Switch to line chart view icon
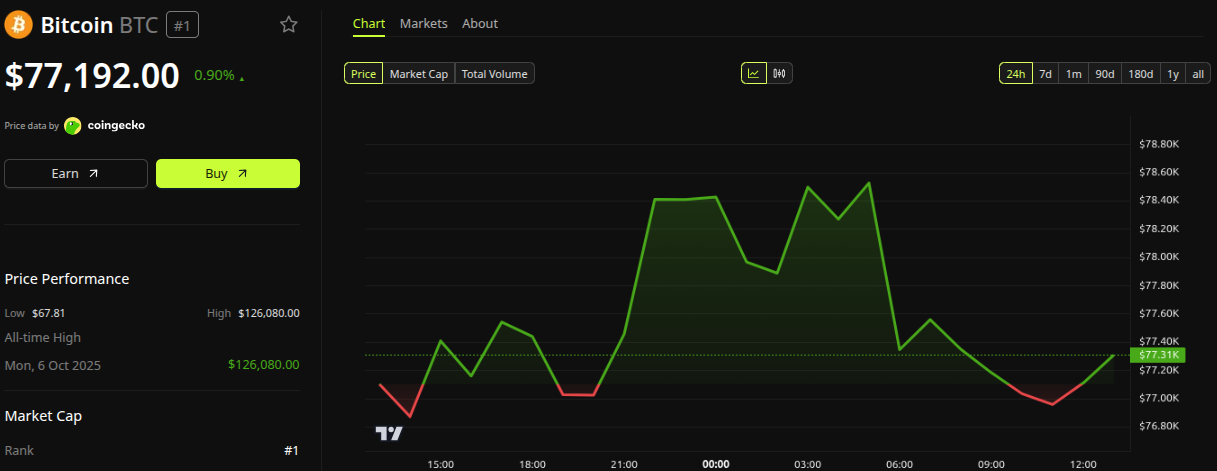Image resolution: width=1217 pixels, height=471 pixels. coord(754,73)
